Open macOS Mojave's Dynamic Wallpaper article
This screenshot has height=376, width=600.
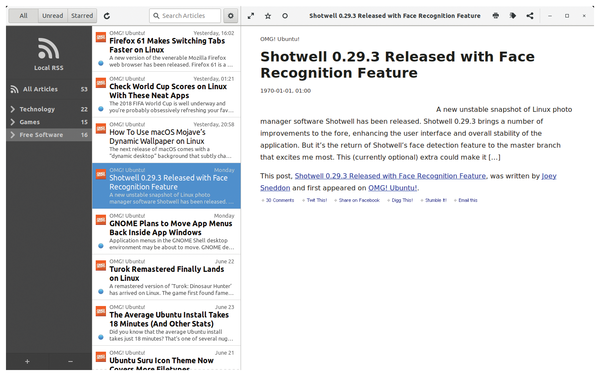click(166, 140)
